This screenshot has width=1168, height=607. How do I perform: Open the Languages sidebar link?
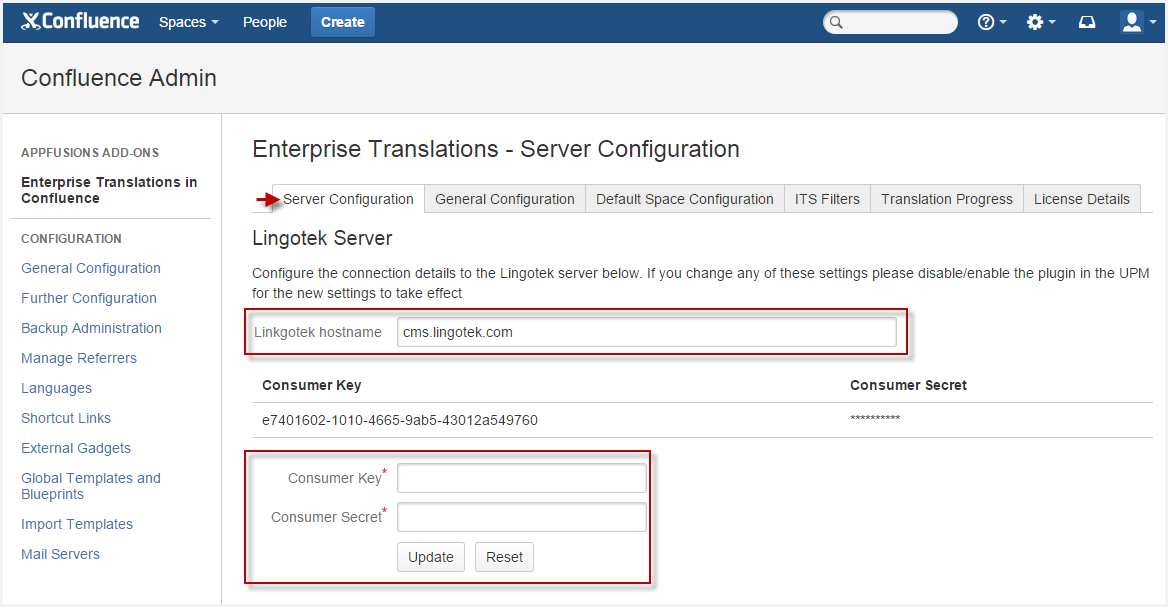[57, 388]
